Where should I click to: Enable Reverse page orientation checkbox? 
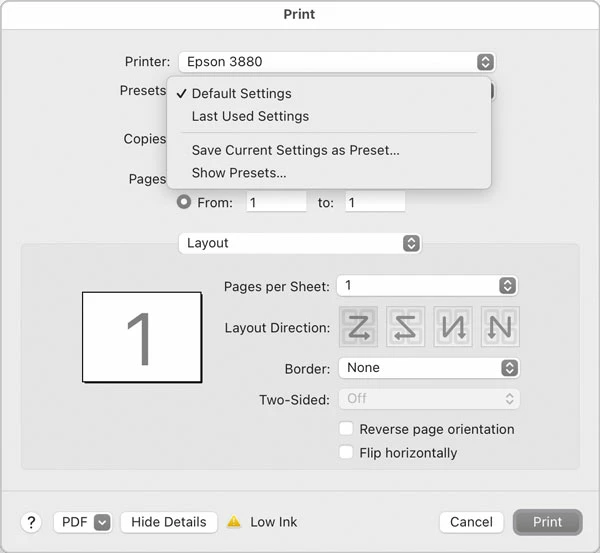(346, 429)
